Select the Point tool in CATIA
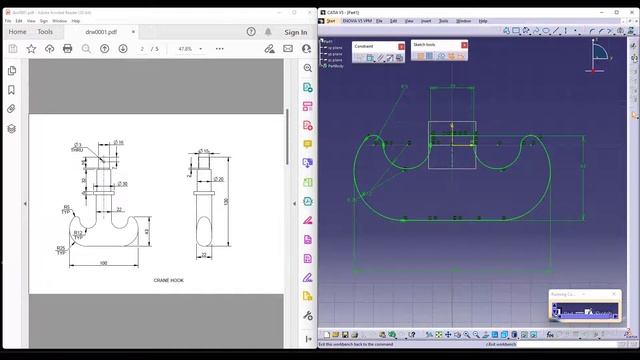This screenshot has width=640, height=360. tap(576, 31)
